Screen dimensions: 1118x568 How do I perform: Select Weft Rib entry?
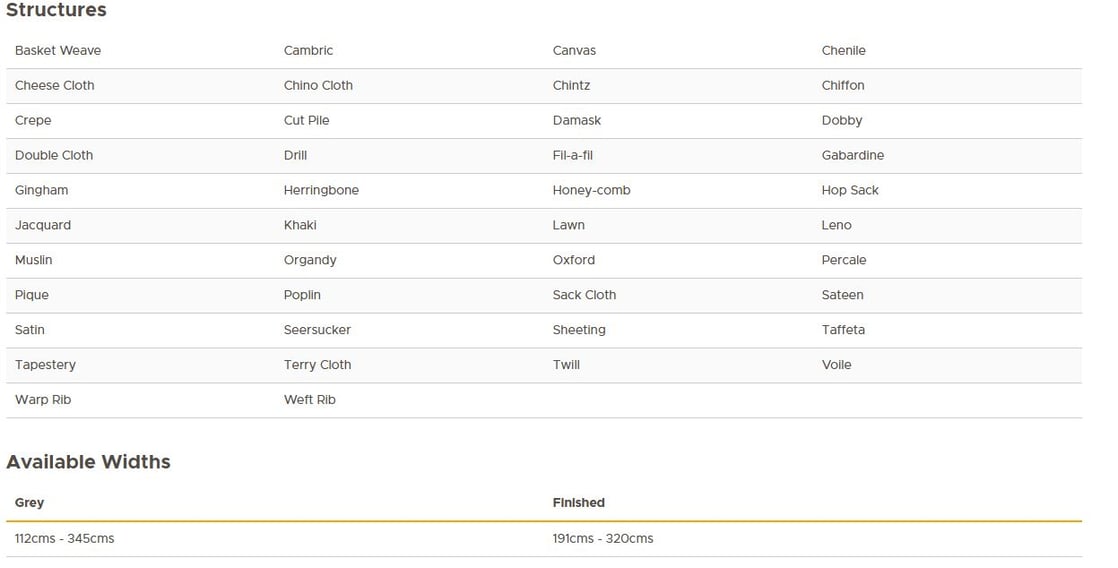click(x=309, y=400)
